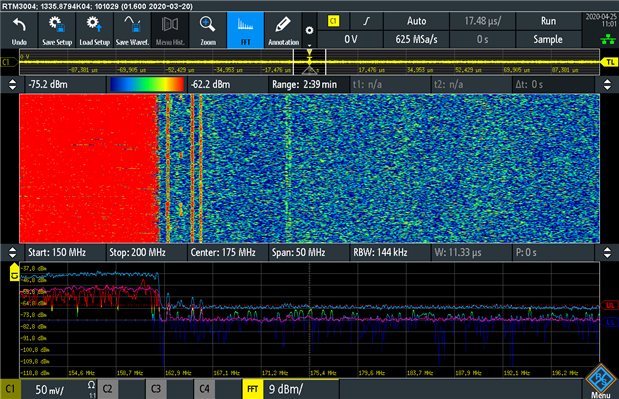Click the t2: n/a field
This screenshot has height=399, width=619.
tap(471, 84)
